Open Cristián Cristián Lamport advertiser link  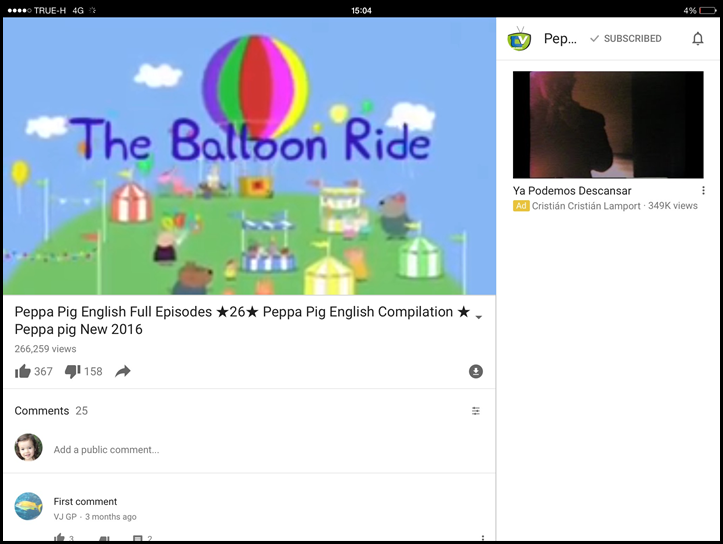586,206
